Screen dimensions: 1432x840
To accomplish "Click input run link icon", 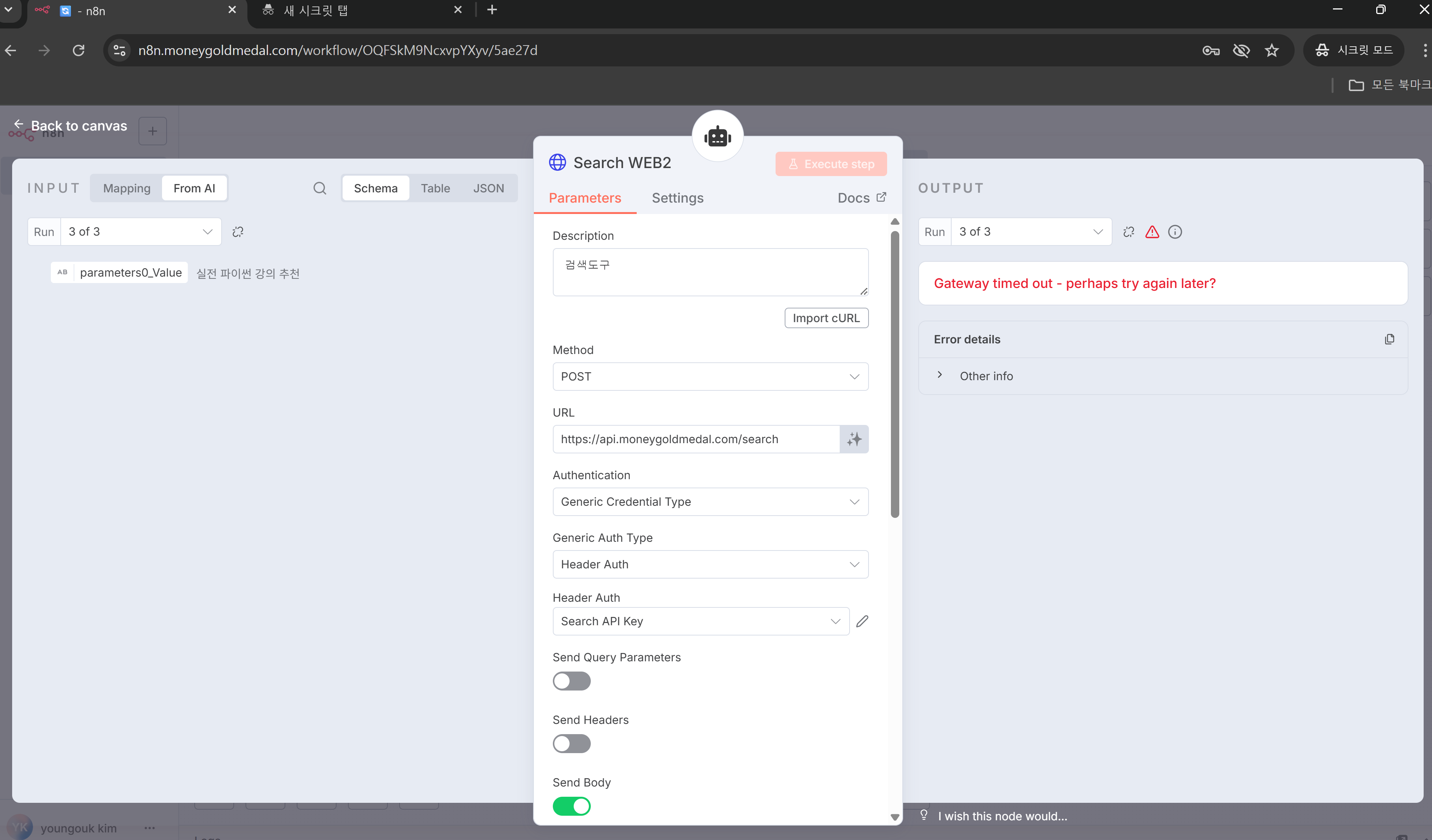I will point(238,232).
